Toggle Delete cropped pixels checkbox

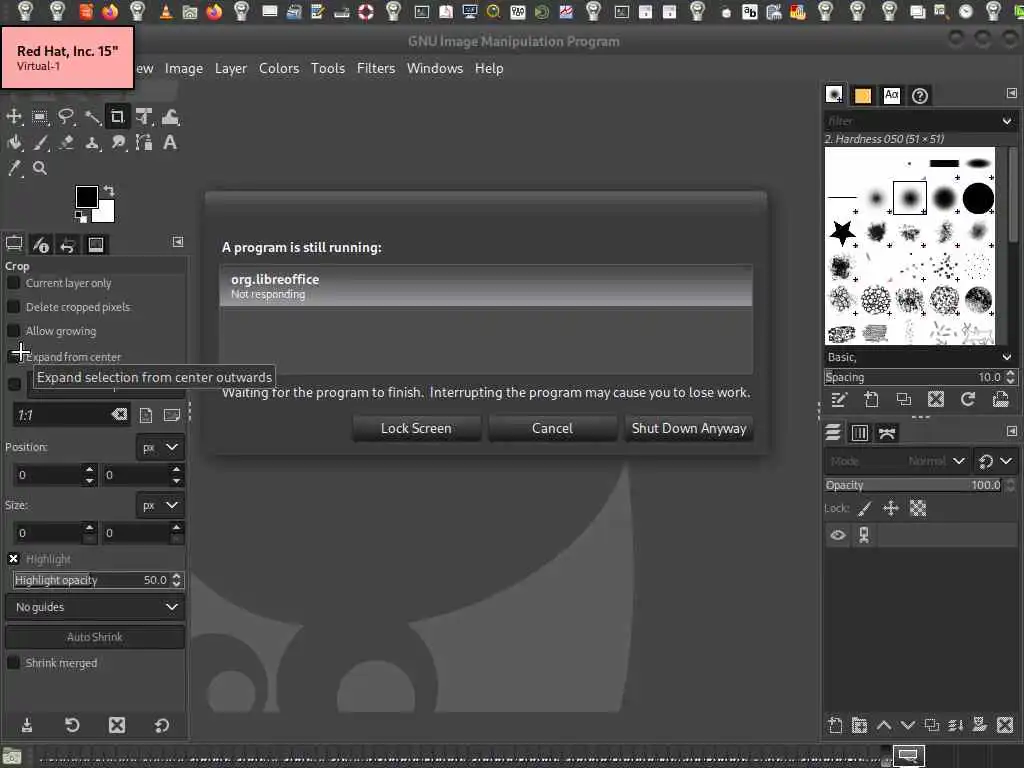[x=13, y=306]
